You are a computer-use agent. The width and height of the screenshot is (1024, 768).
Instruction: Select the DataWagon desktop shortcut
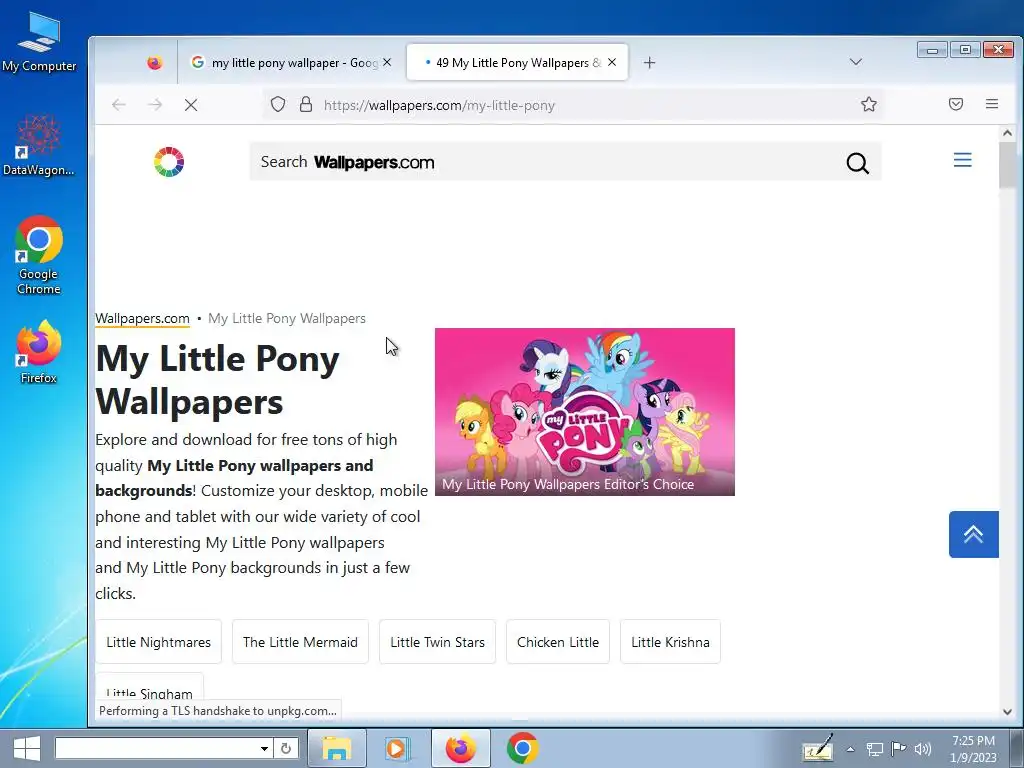(39, 145)
